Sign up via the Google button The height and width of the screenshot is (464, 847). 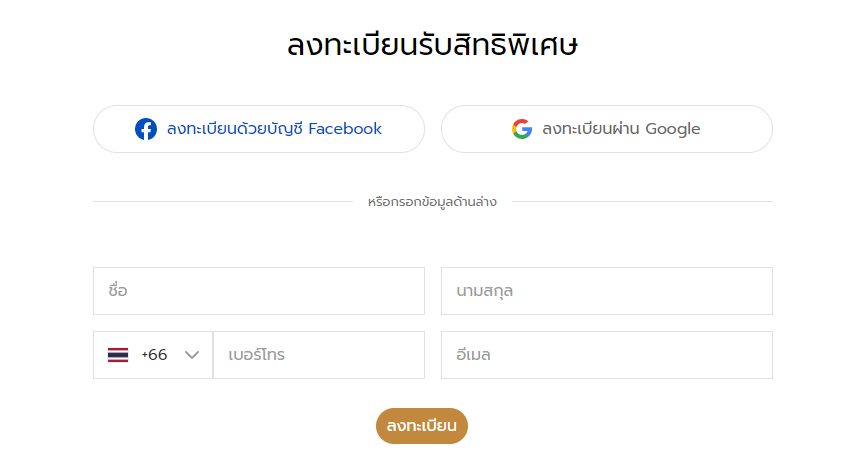[607, 129]
